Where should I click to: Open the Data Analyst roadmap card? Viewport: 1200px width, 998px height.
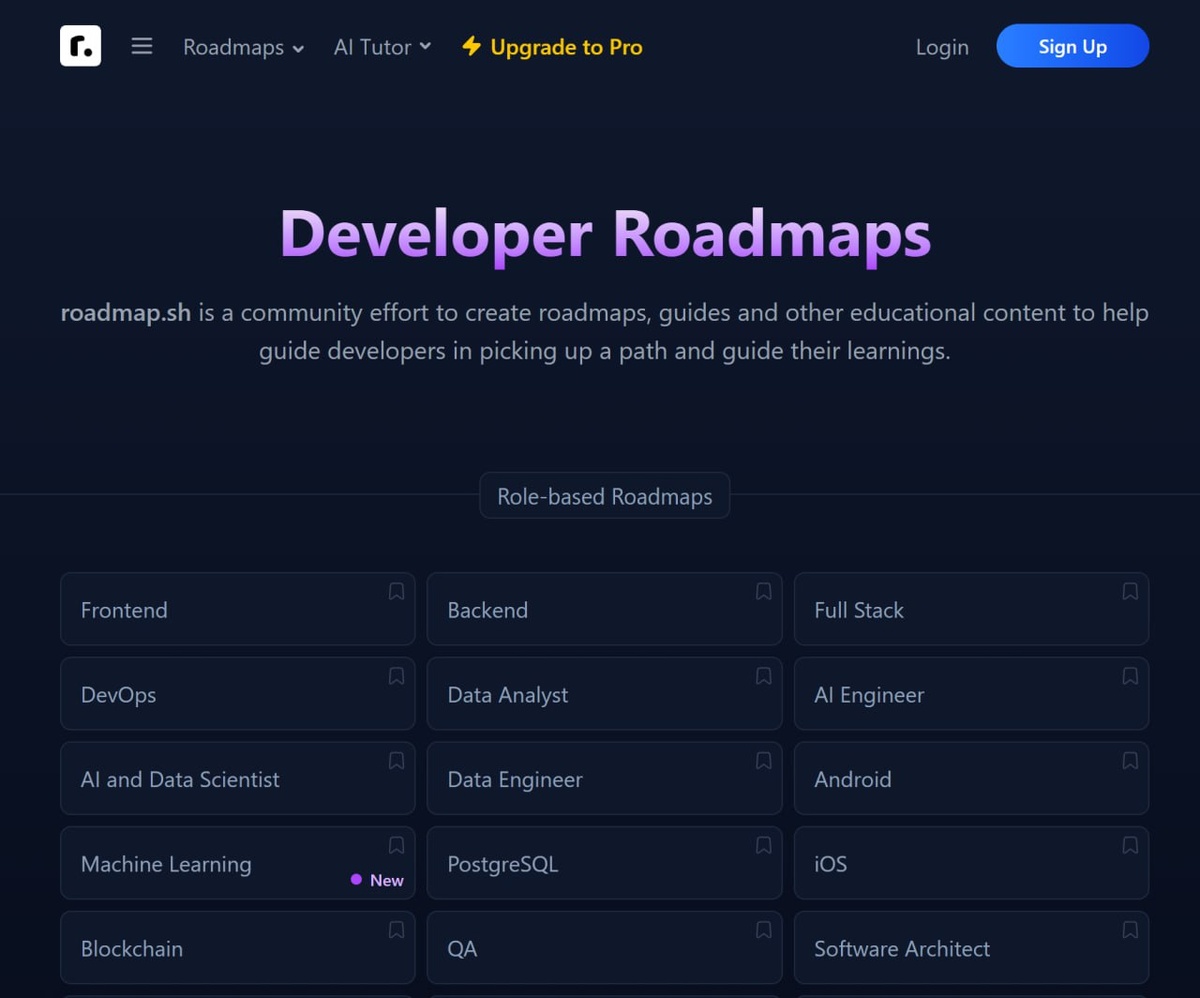(604, 694)
